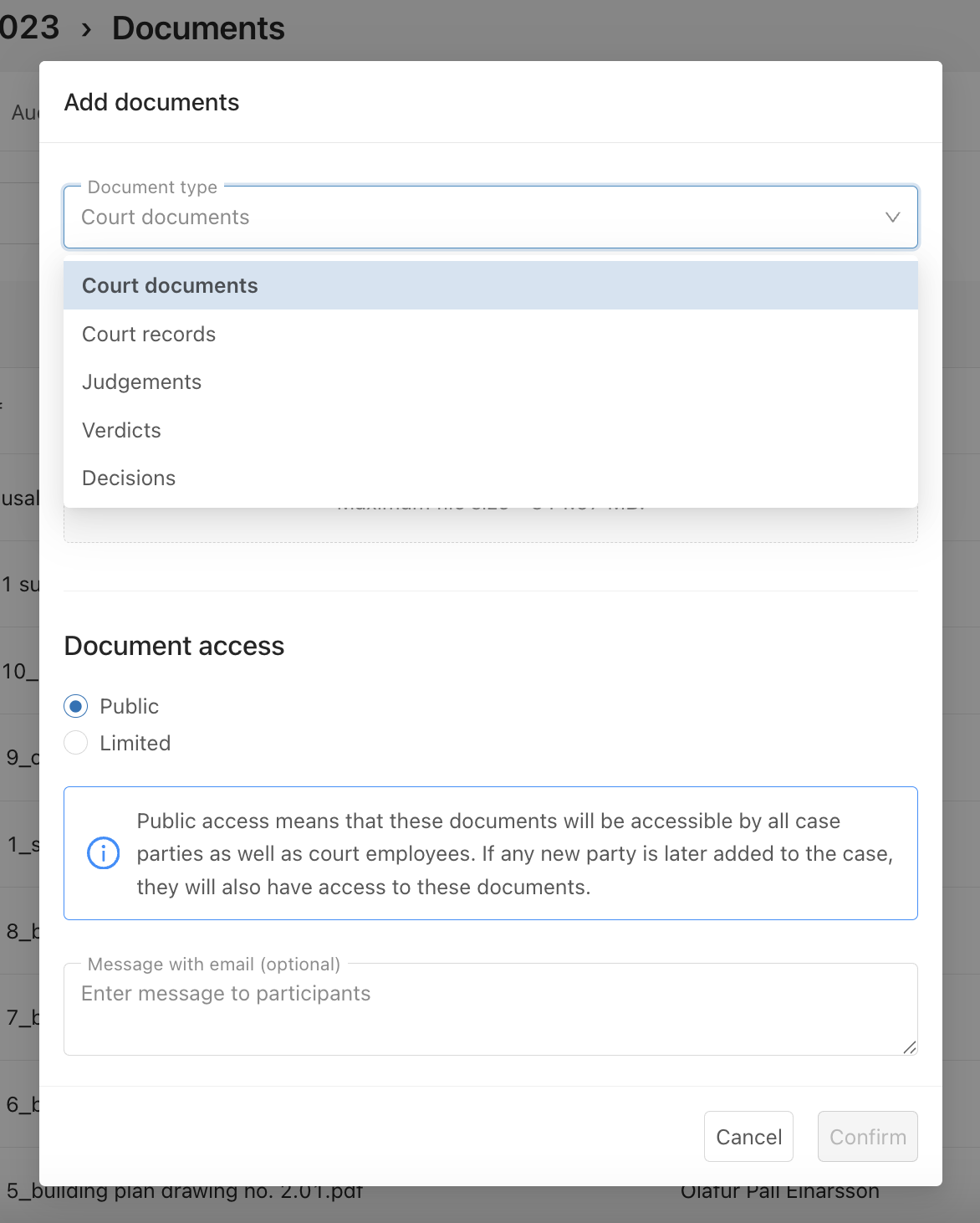980x1223 pixels.
Task: Choose Court records option
Action: click(491, 334)
